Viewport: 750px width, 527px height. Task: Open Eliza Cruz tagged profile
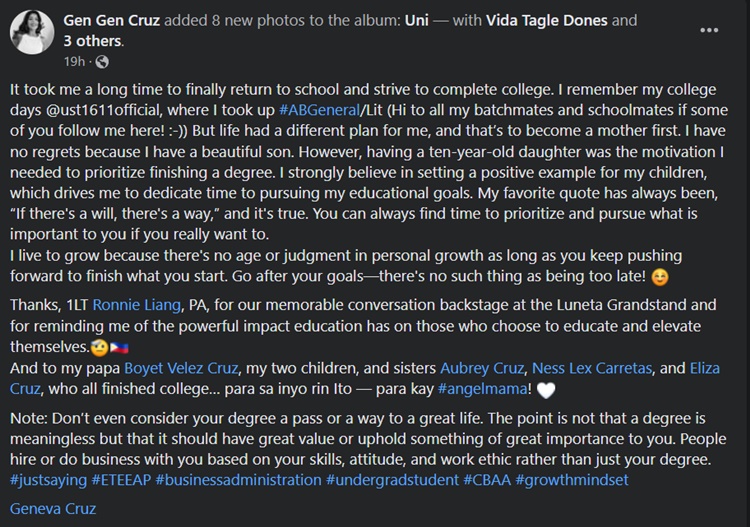point(705,368)
